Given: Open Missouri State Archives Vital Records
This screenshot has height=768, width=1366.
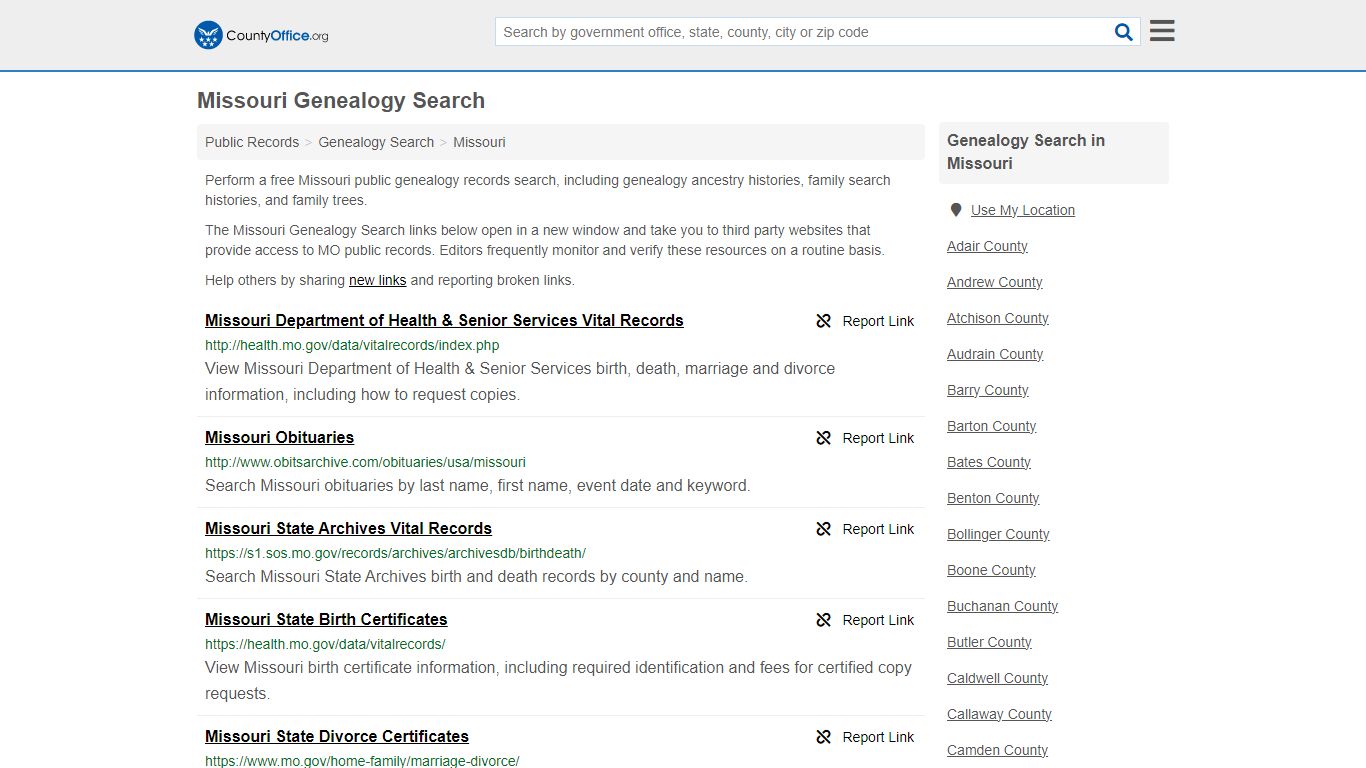Looking at the screenshot, I should 348,528.
